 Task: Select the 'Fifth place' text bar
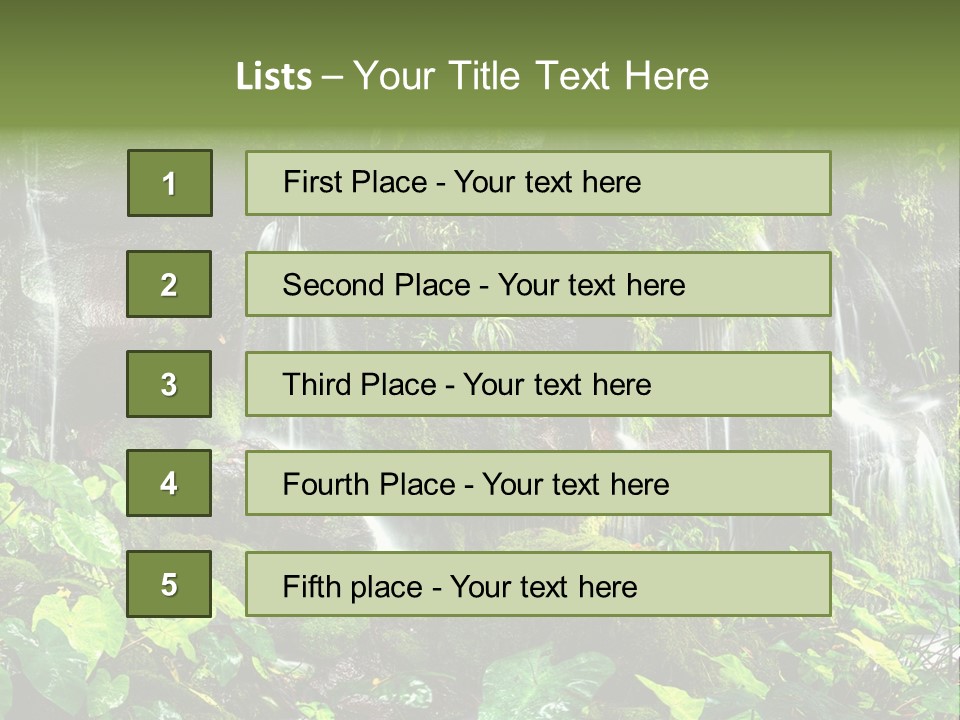[538, 584]
